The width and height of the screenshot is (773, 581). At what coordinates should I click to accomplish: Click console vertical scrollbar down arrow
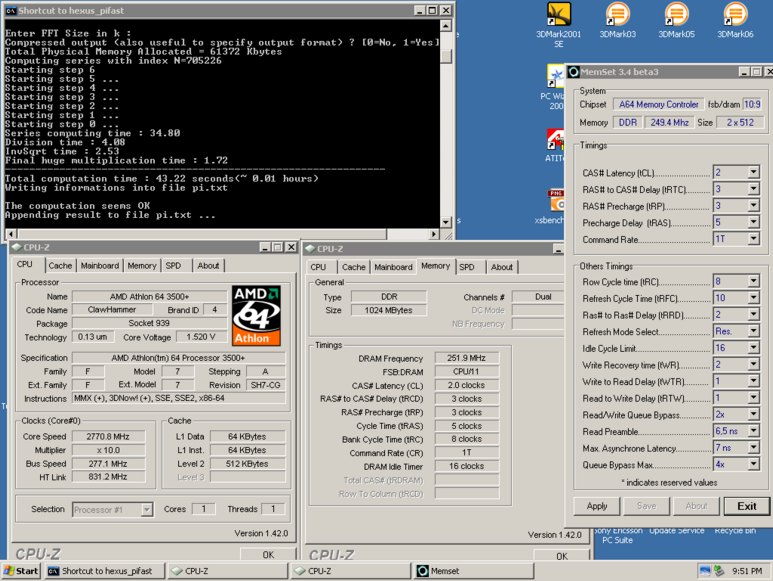coord(446,223)
